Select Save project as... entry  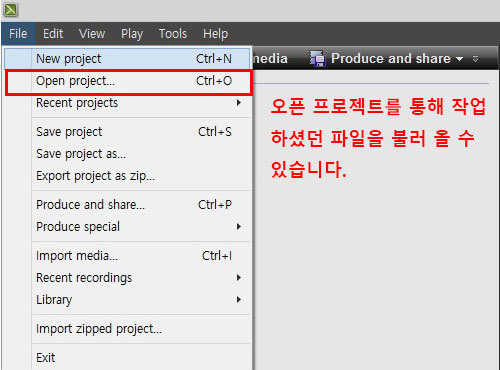pos(128,154)
